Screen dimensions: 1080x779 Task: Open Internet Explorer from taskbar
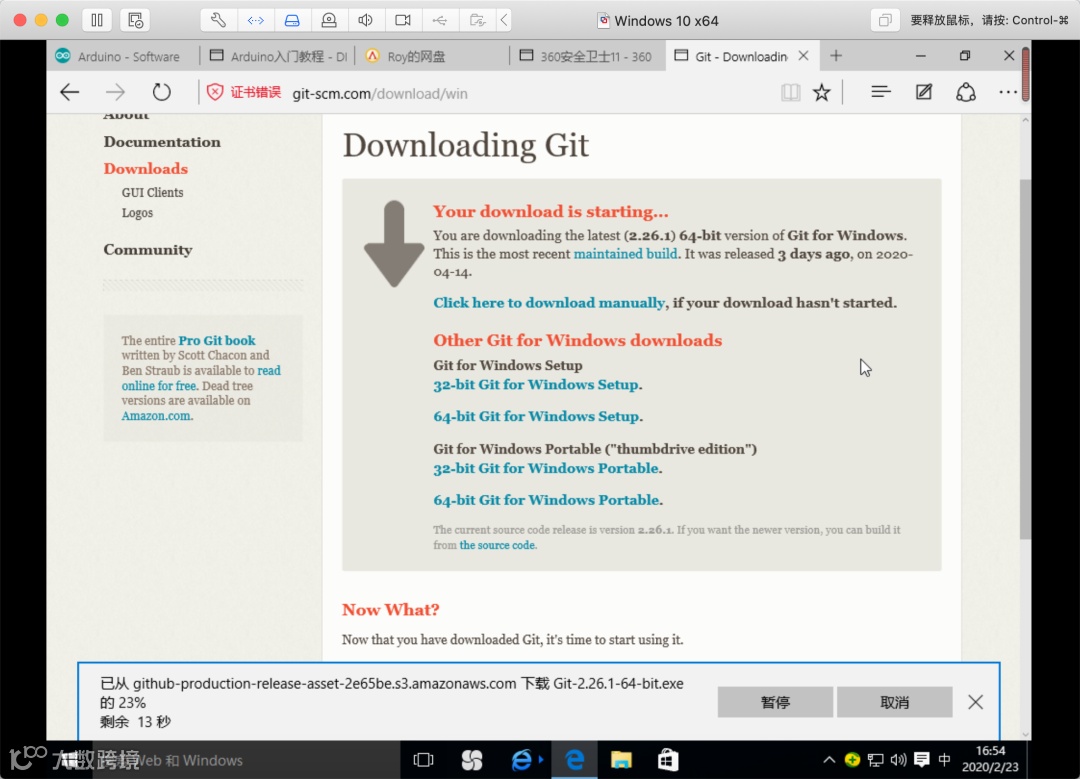coord(523,760)
